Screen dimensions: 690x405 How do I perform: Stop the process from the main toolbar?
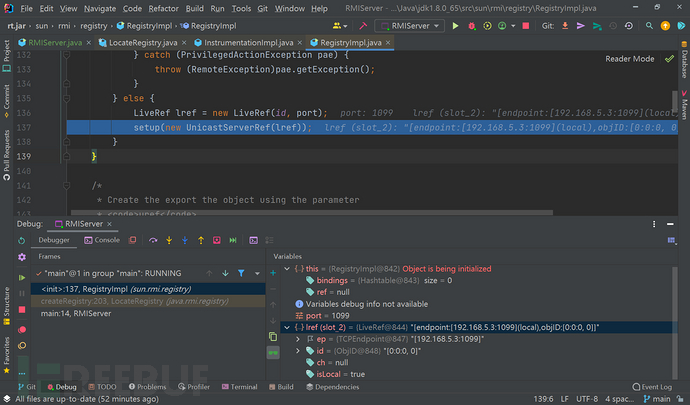pos(525,26)
